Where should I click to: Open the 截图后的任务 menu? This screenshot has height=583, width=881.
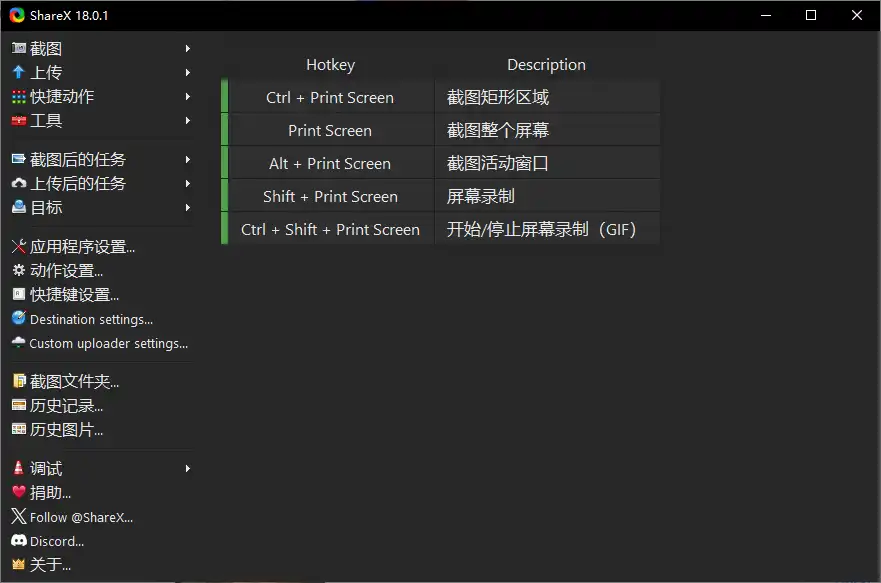[x=101, y=160]
